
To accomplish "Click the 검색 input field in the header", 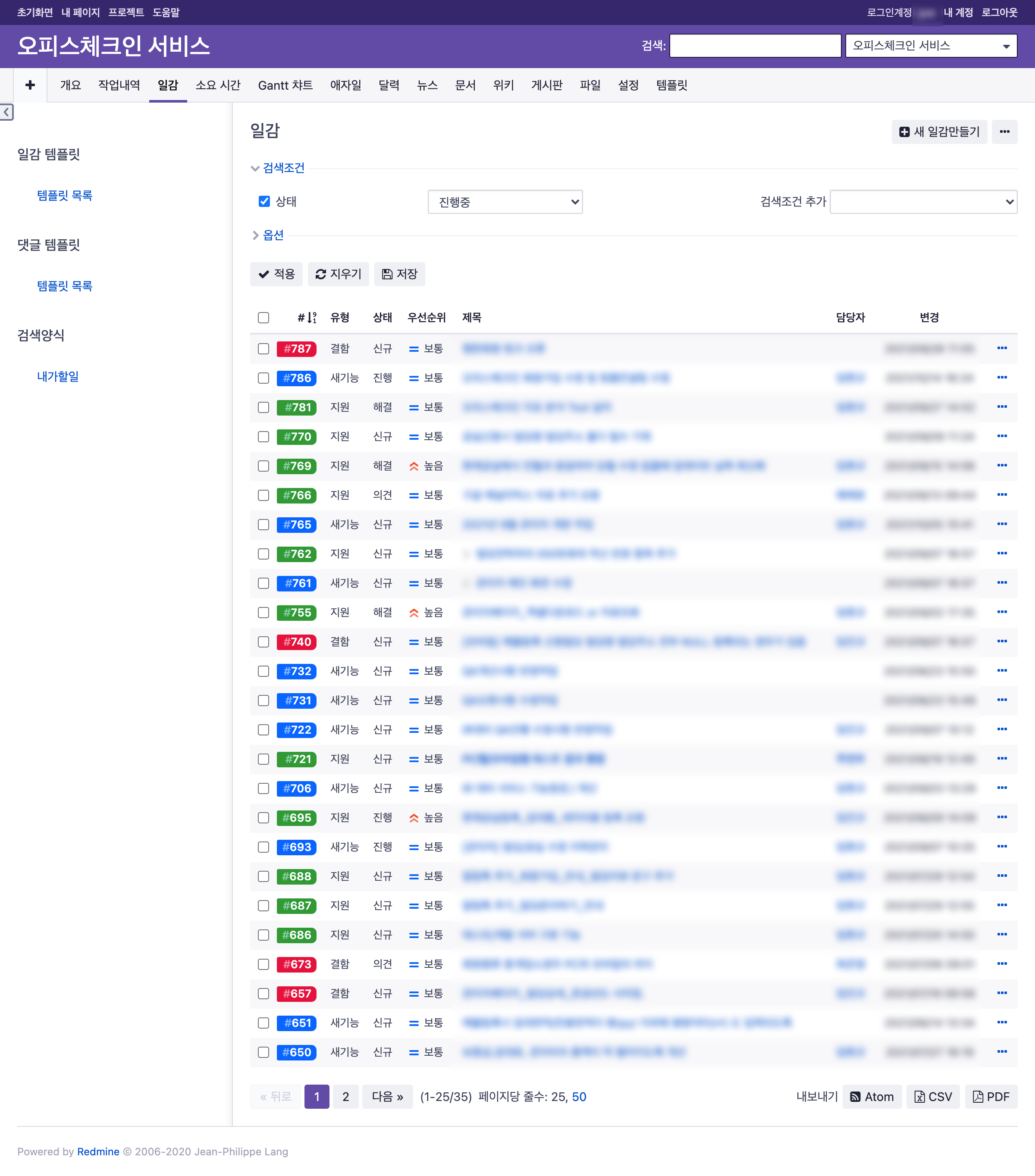I will pyautogui.click(x=755, y=45).
